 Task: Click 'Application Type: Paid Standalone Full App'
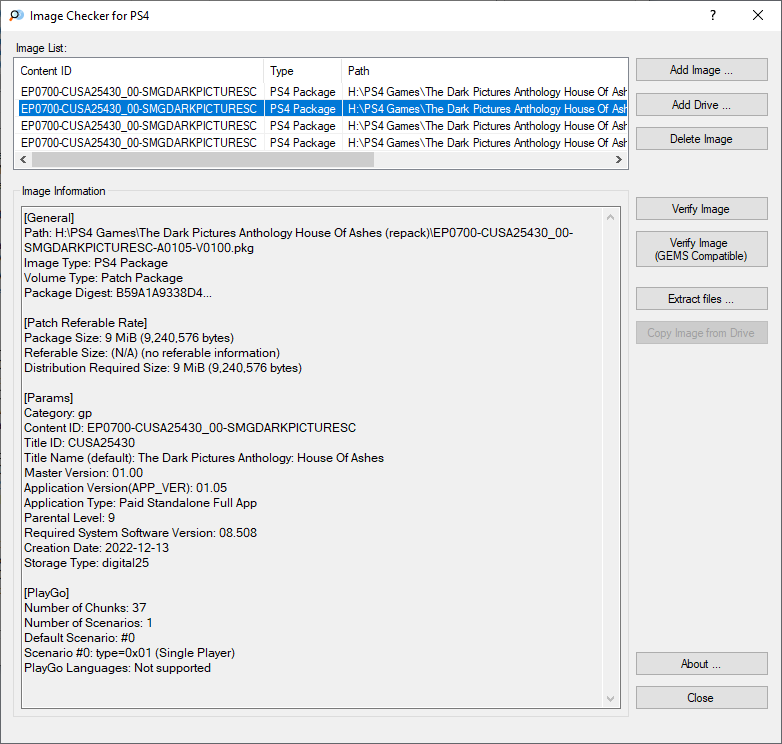tap(140, 503)
